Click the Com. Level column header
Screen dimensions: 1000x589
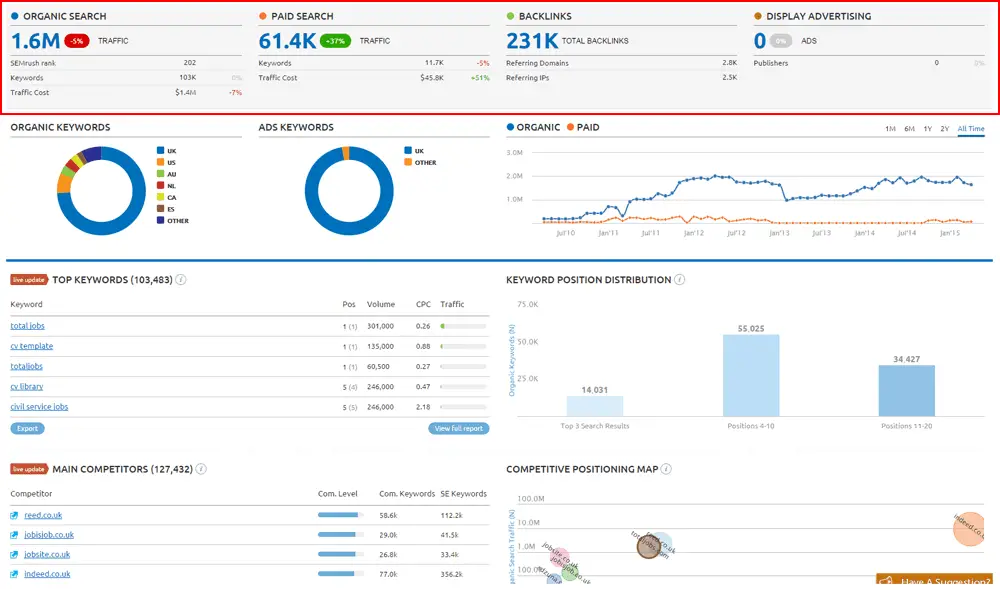coord(338,494)
